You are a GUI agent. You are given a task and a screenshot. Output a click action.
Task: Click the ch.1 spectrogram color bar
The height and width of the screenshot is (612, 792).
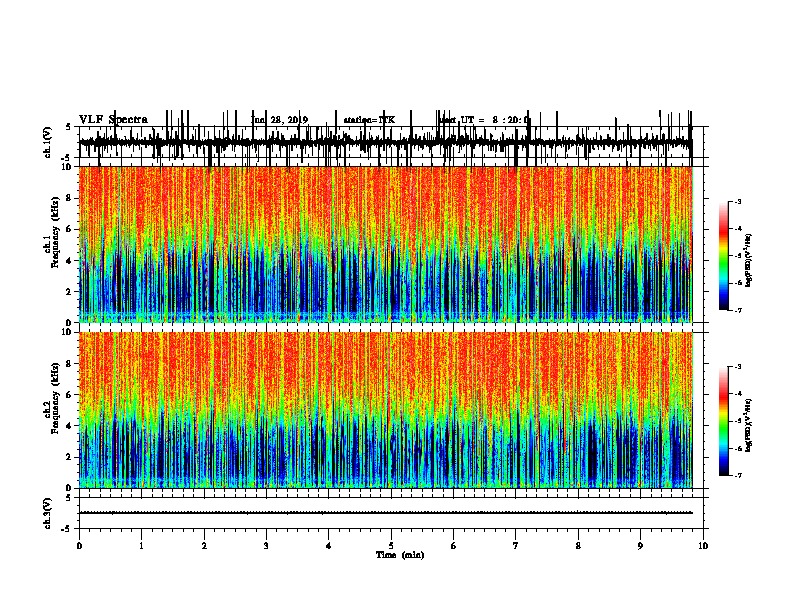pos(724,256)
